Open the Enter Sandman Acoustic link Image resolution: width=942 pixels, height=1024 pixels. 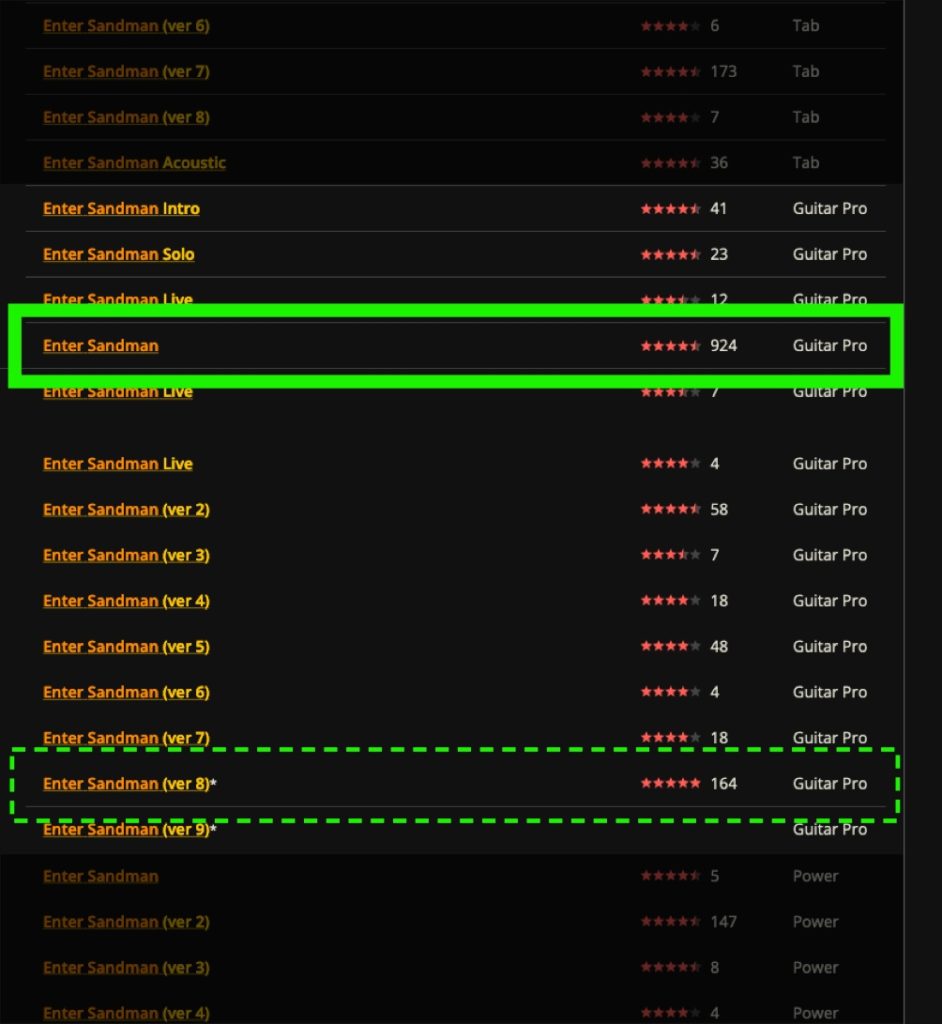[x=135, y=163]
